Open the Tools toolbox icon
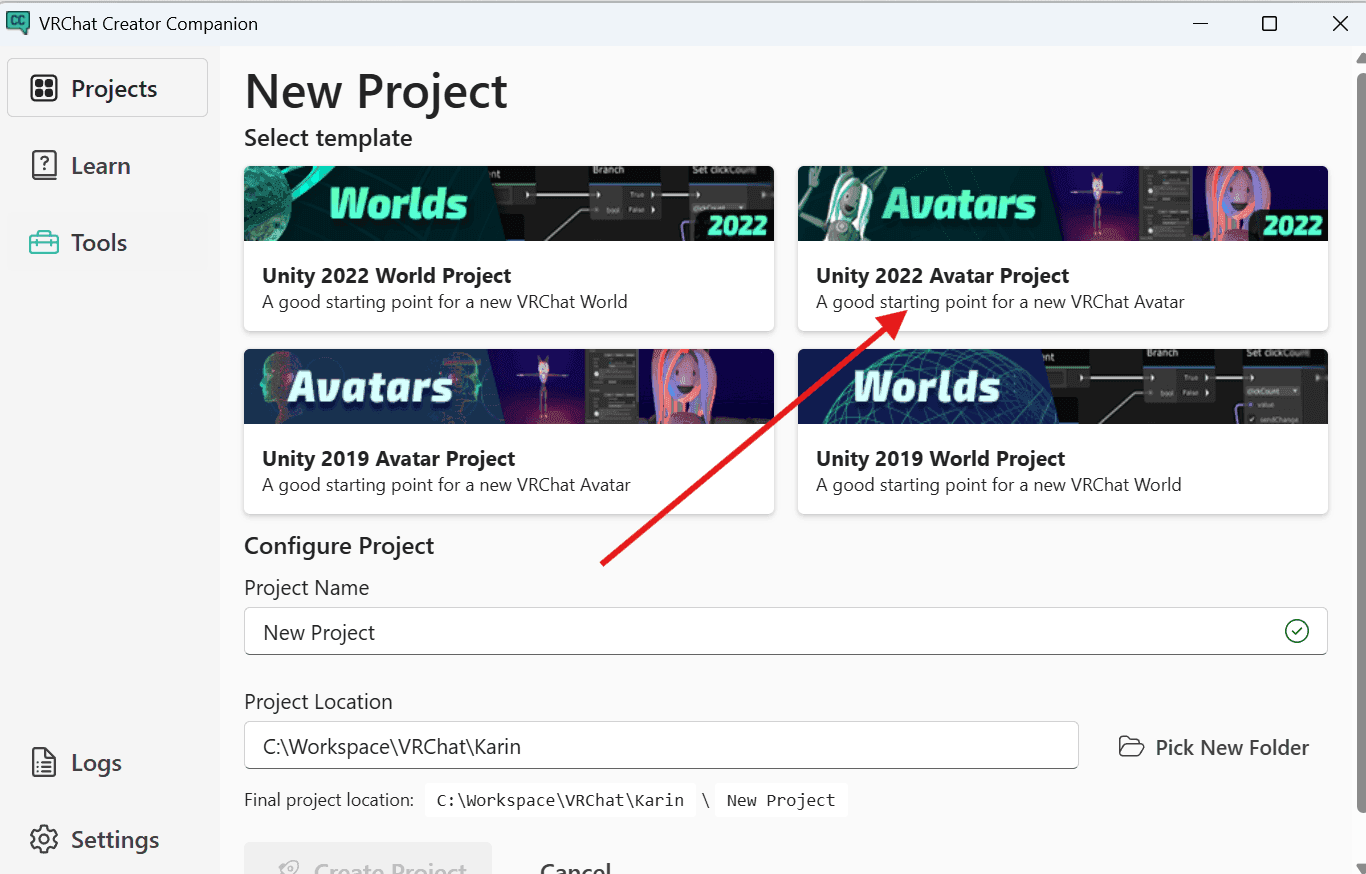 [44, 242]
